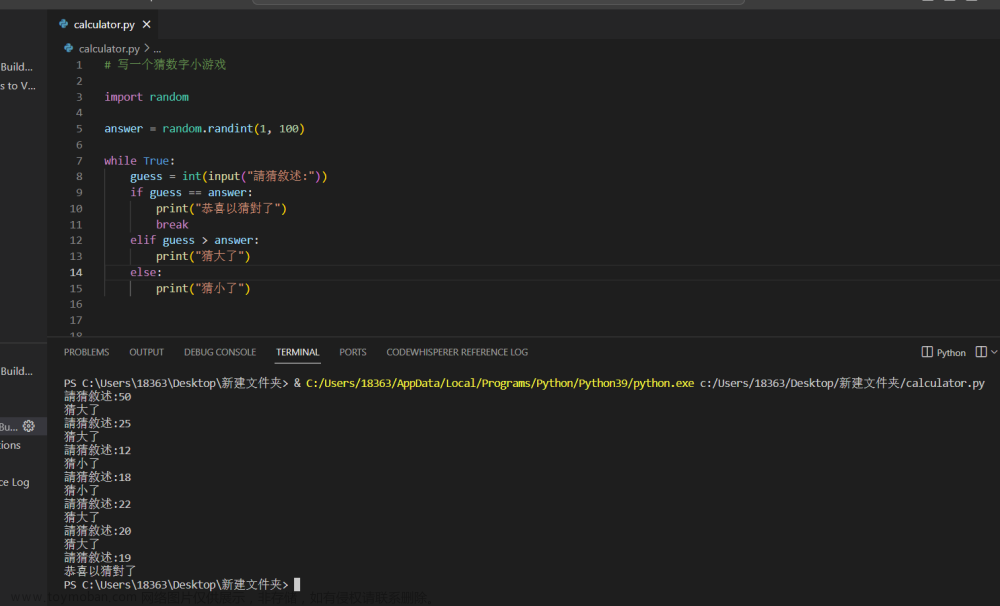Open the breadcrumb ellipsis symbol list

(158, 49)
